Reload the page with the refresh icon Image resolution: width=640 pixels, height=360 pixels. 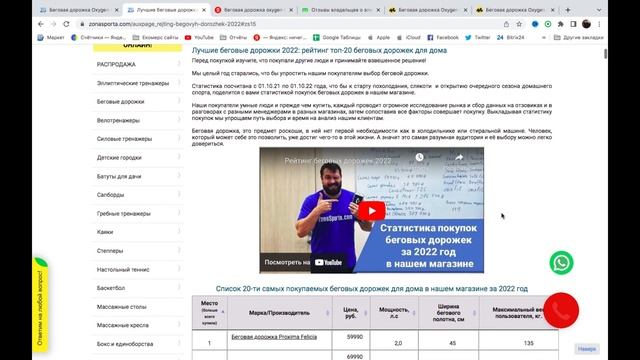(66, 24)
